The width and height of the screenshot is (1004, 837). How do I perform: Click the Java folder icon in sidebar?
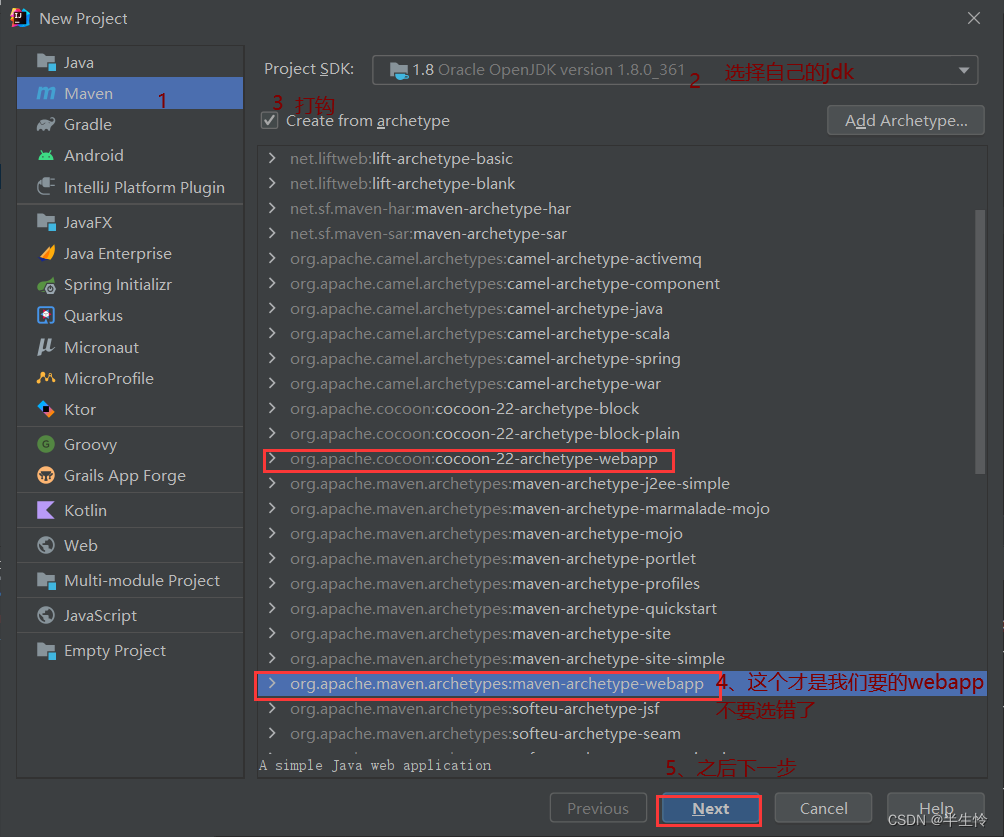point(46,62)
